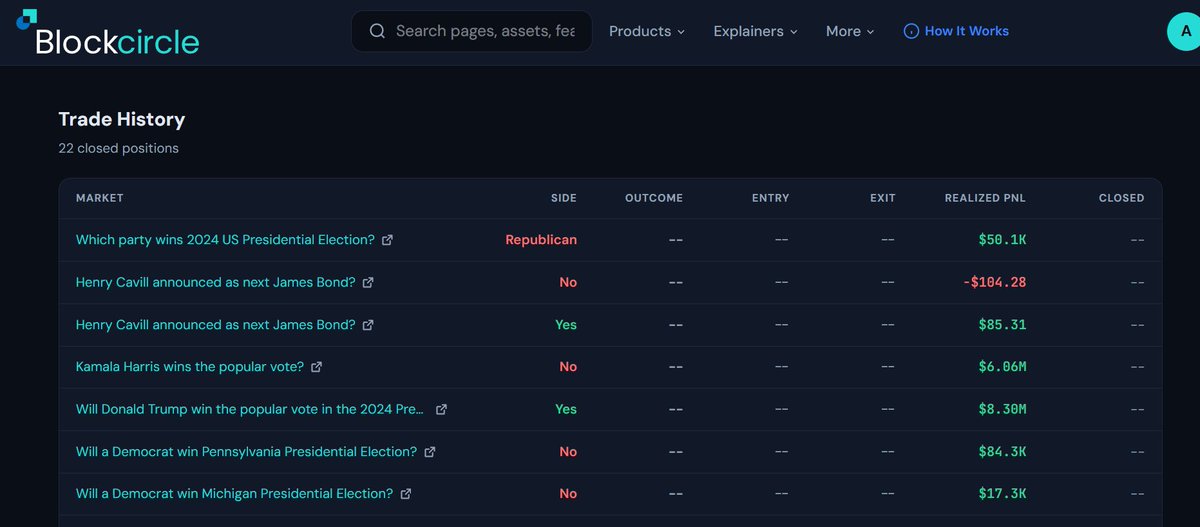
Task: Click the search magnifier icon
Action: coord(377,31)
